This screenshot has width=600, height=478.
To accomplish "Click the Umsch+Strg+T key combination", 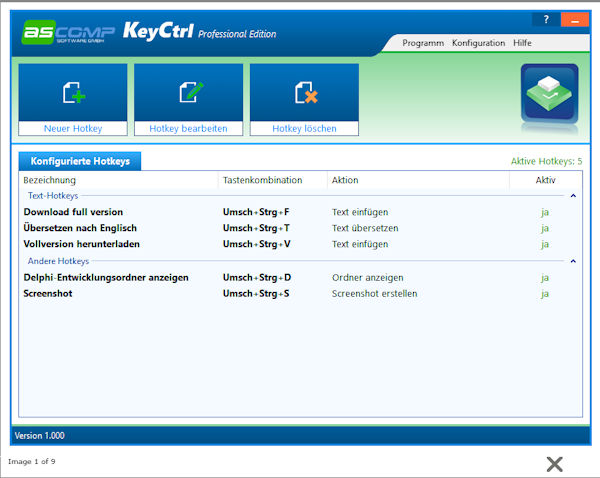I will 256,228.
